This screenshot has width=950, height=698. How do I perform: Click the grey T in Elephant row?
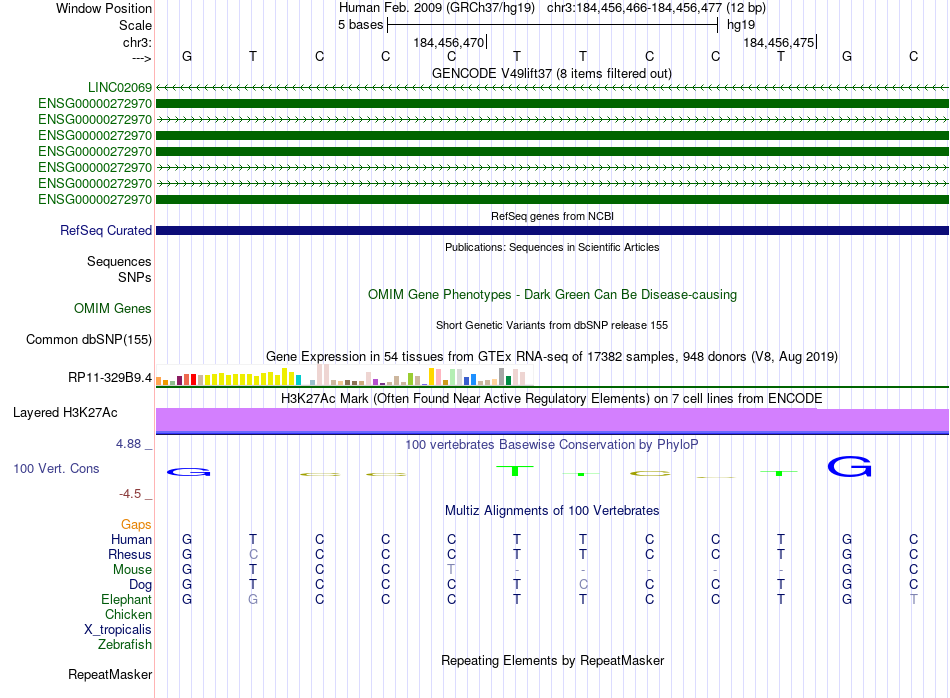coord(914,599)
